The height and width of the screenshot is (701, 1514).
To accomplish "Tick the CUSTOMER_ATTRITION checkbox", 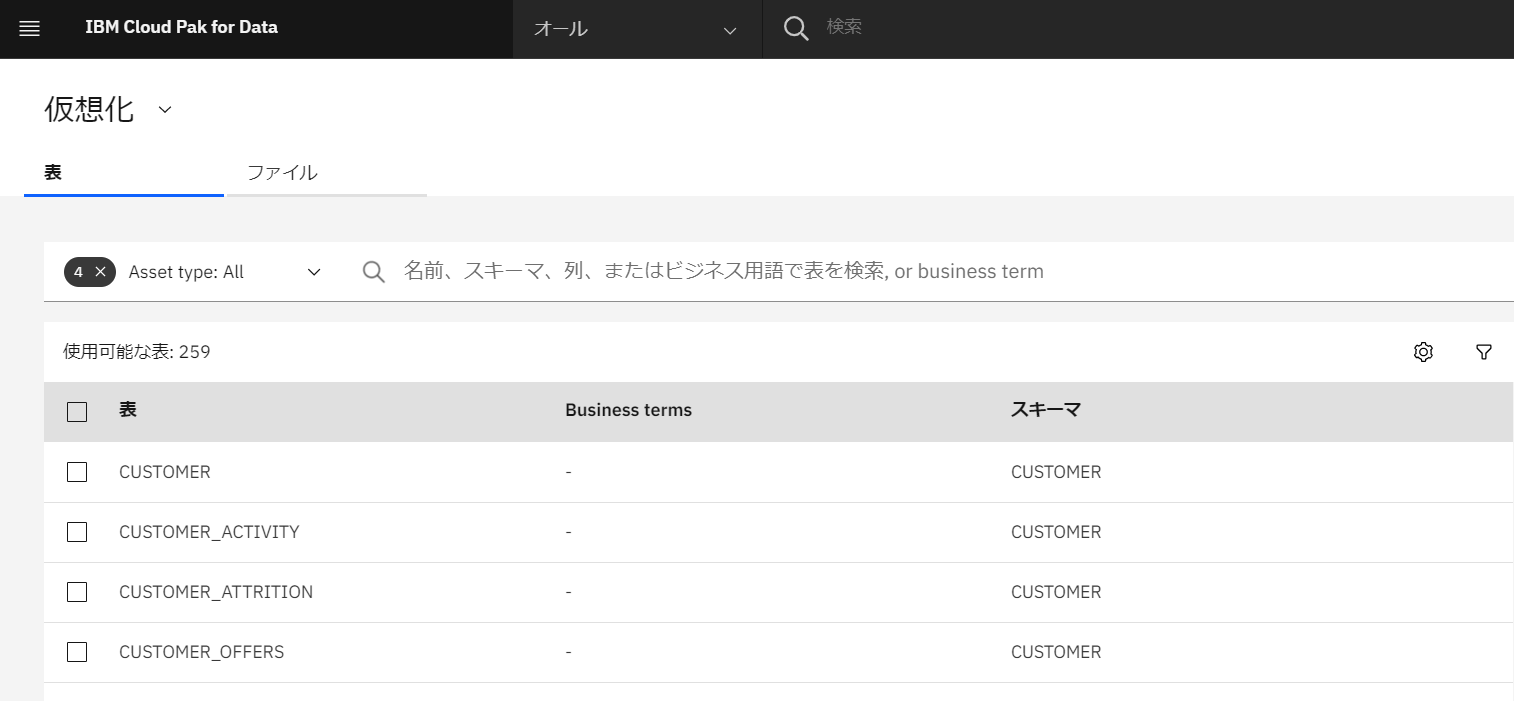I will (x=77, y=592).
